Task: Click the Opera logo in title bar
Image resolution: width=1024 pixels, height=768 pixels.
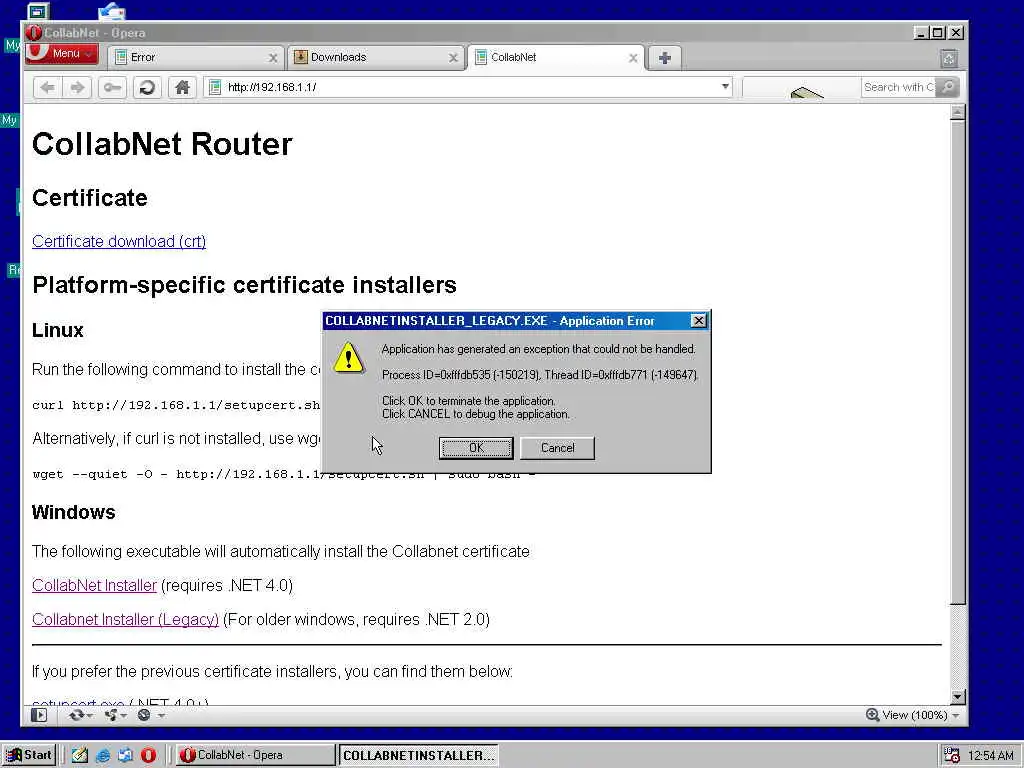Action: [34, 33]
